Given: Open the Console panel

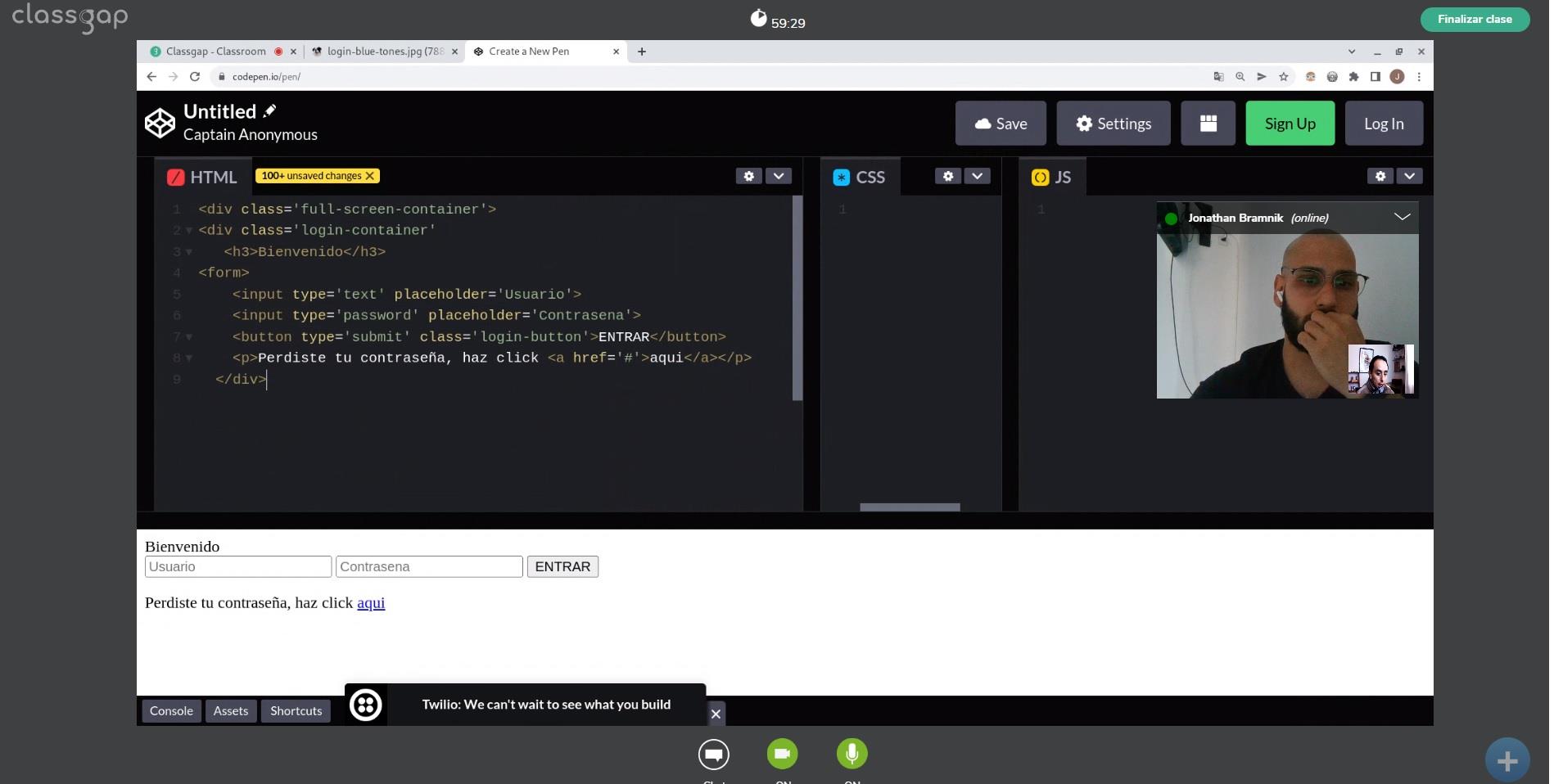Looking at the screenshot, I should (171, 710).
